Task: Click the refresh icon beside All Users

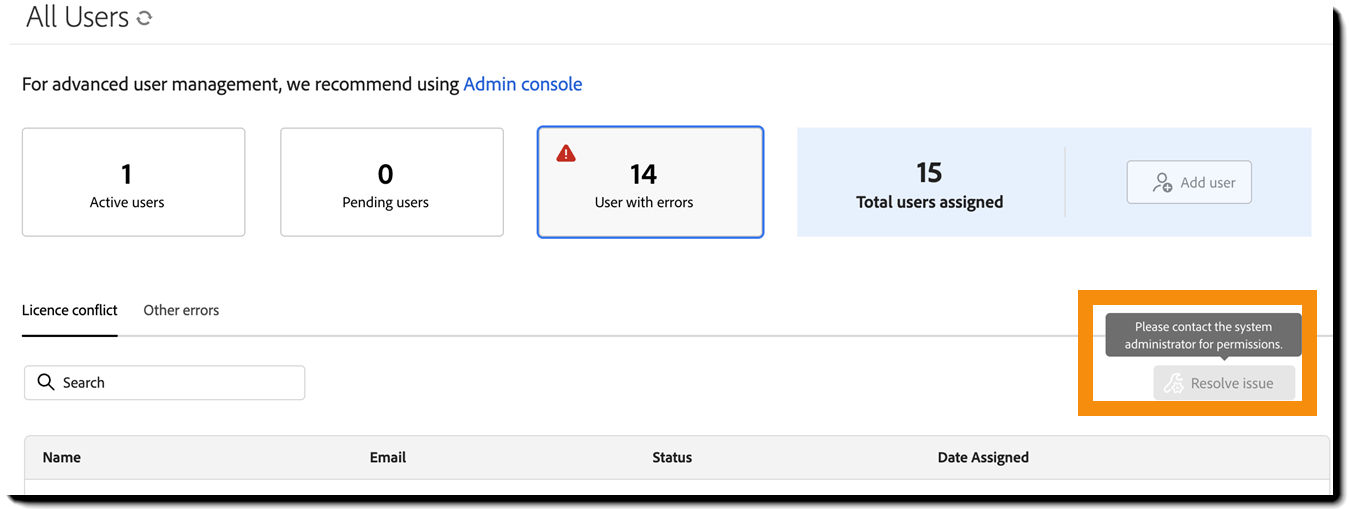Action: pyautogui.click(x=145, y=18)
